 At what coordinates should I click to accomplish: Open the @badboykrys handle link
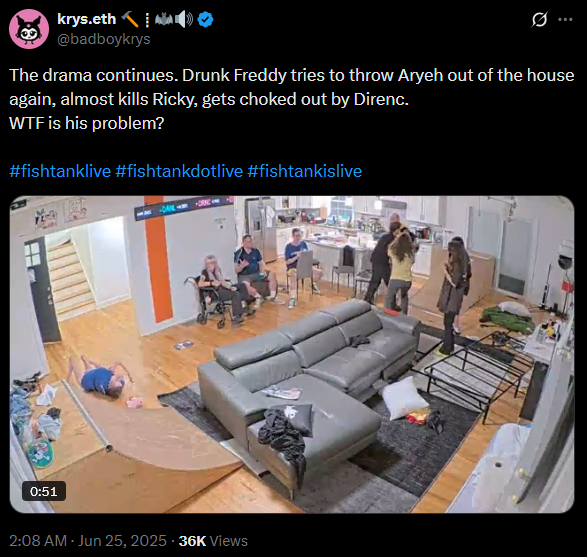104,39
